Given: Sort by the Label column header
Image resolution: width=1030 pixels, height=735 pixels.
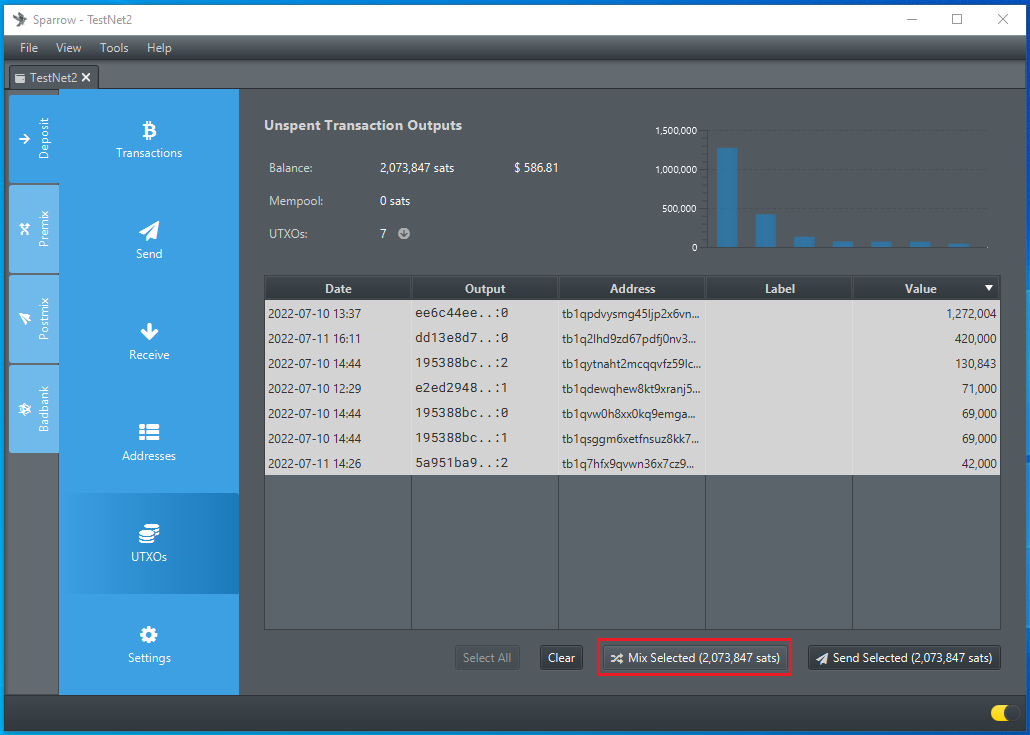Looking at the screenshot, I should coord(779,288).
